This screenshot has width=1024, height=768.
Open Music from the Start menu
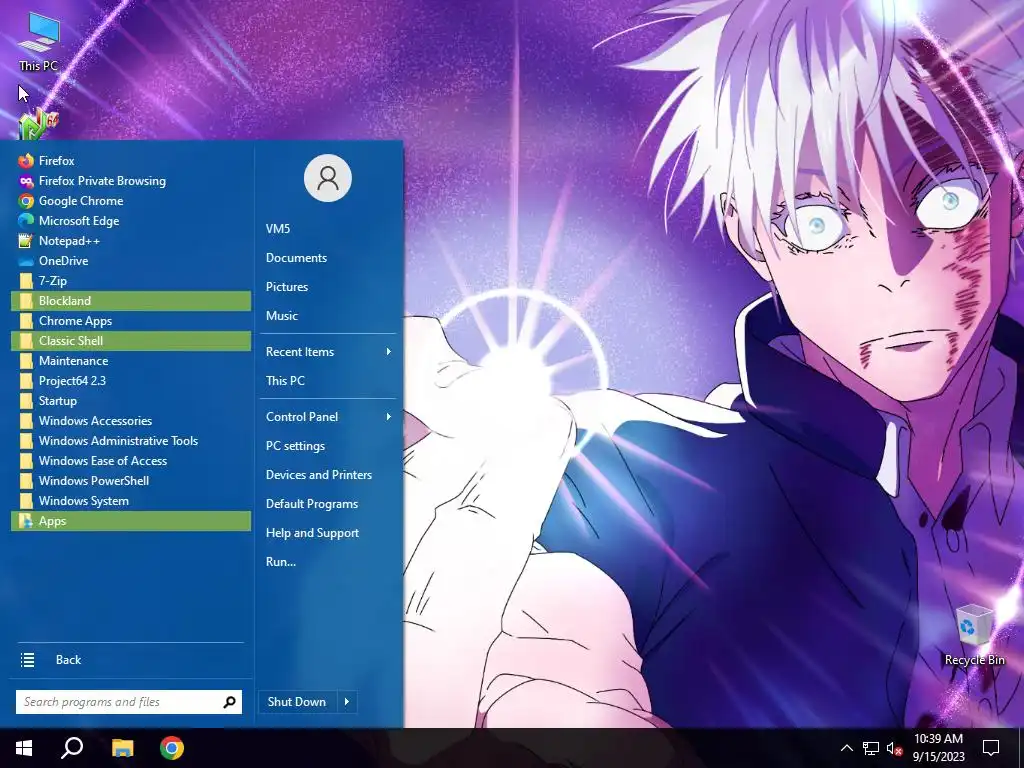(328, 315)
